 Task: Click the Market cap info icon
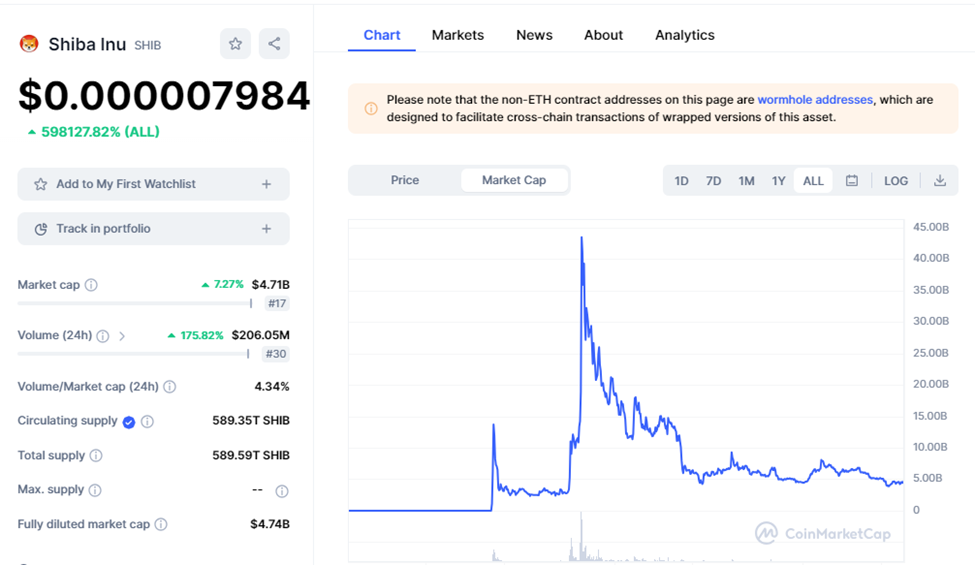click(x=91, y=285)
